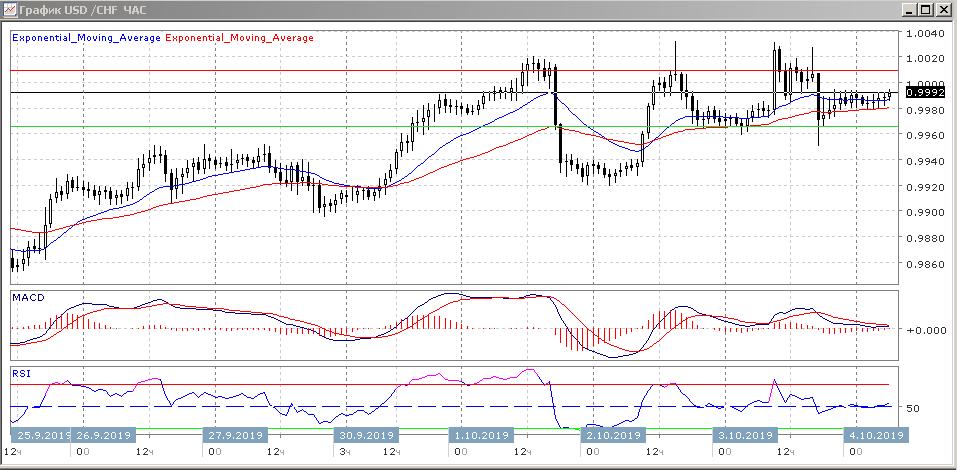The width and height of the screenshot is (958, 470).
Task: Select the 2.10.2019 date marker
Action: pyautogui.click(x=615, y=436)
